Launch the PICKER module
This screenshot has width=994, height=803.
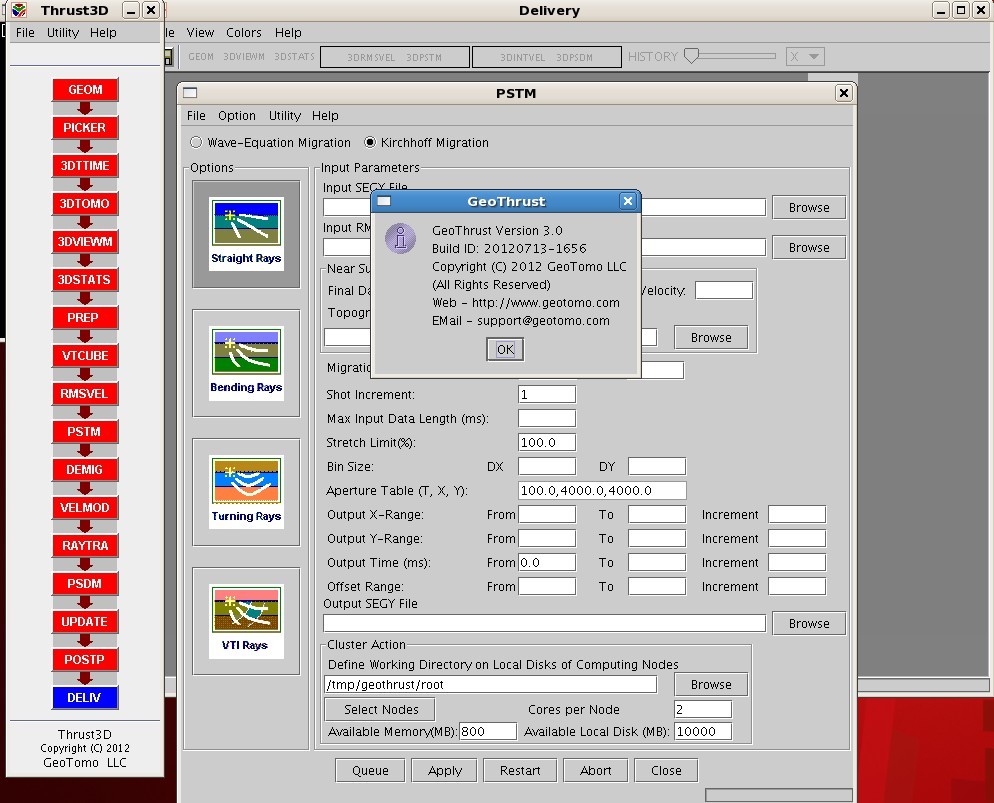tap(85, 127)
